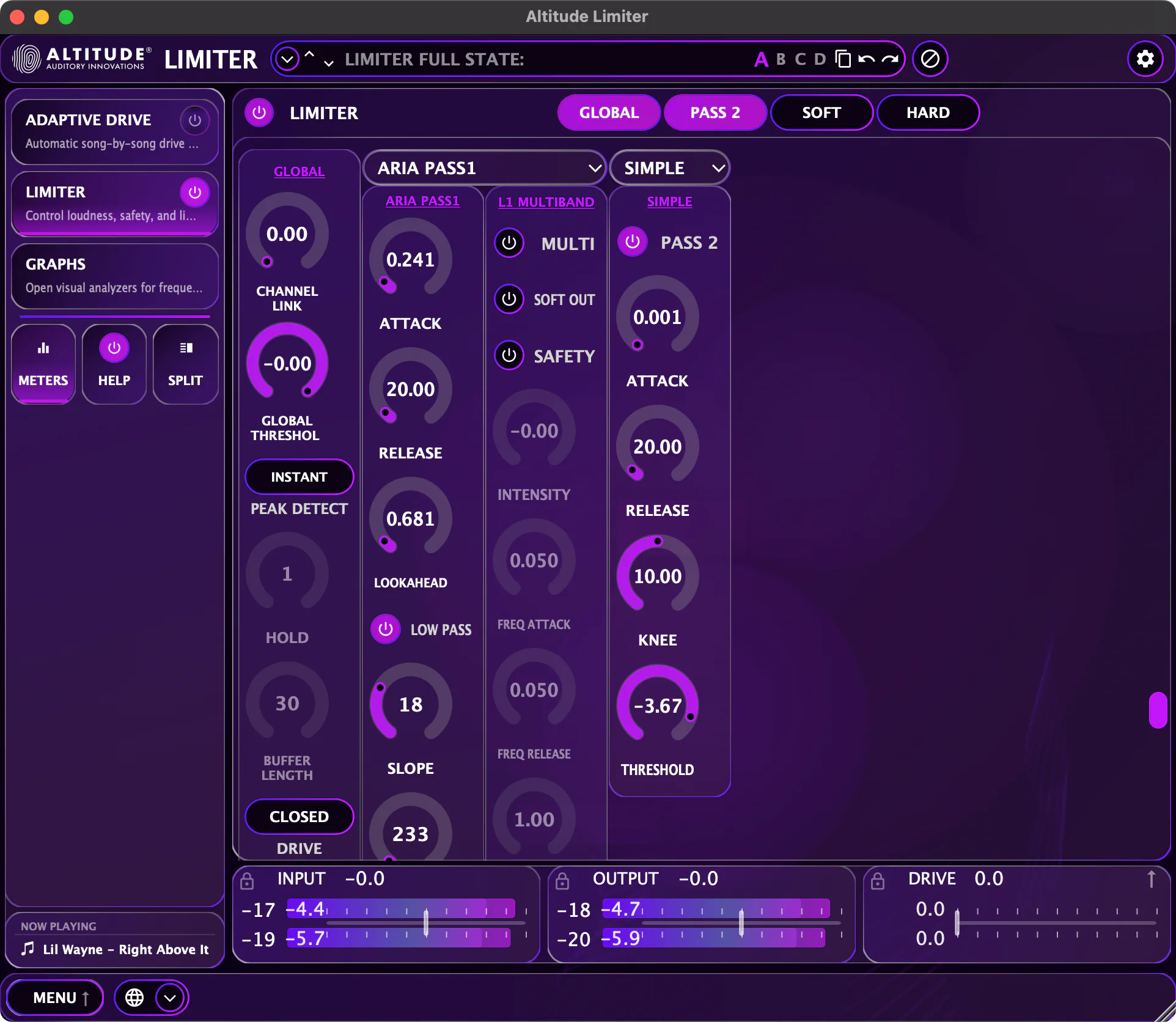The width and height of the screenshot is (1176, 1022).
Task: Click the globe language icon
Action: (134, 998)
